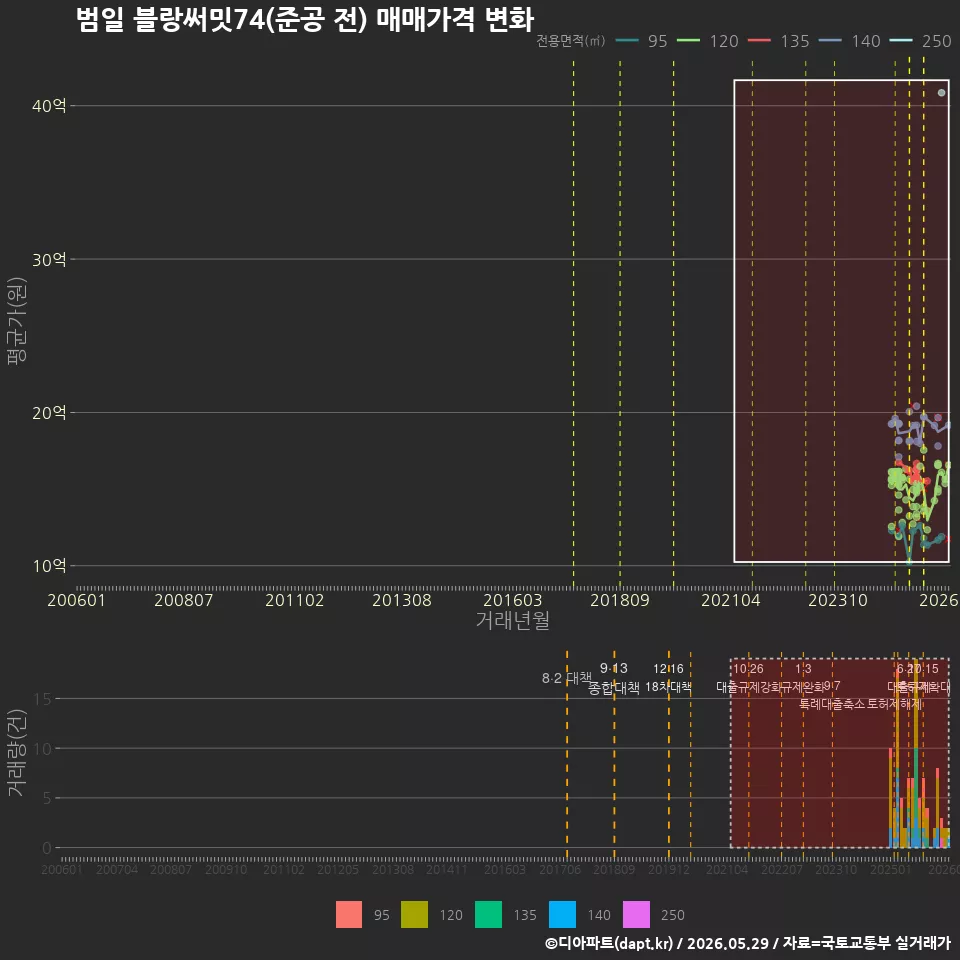Click the teal 95 line in top legend

point(627,41)
